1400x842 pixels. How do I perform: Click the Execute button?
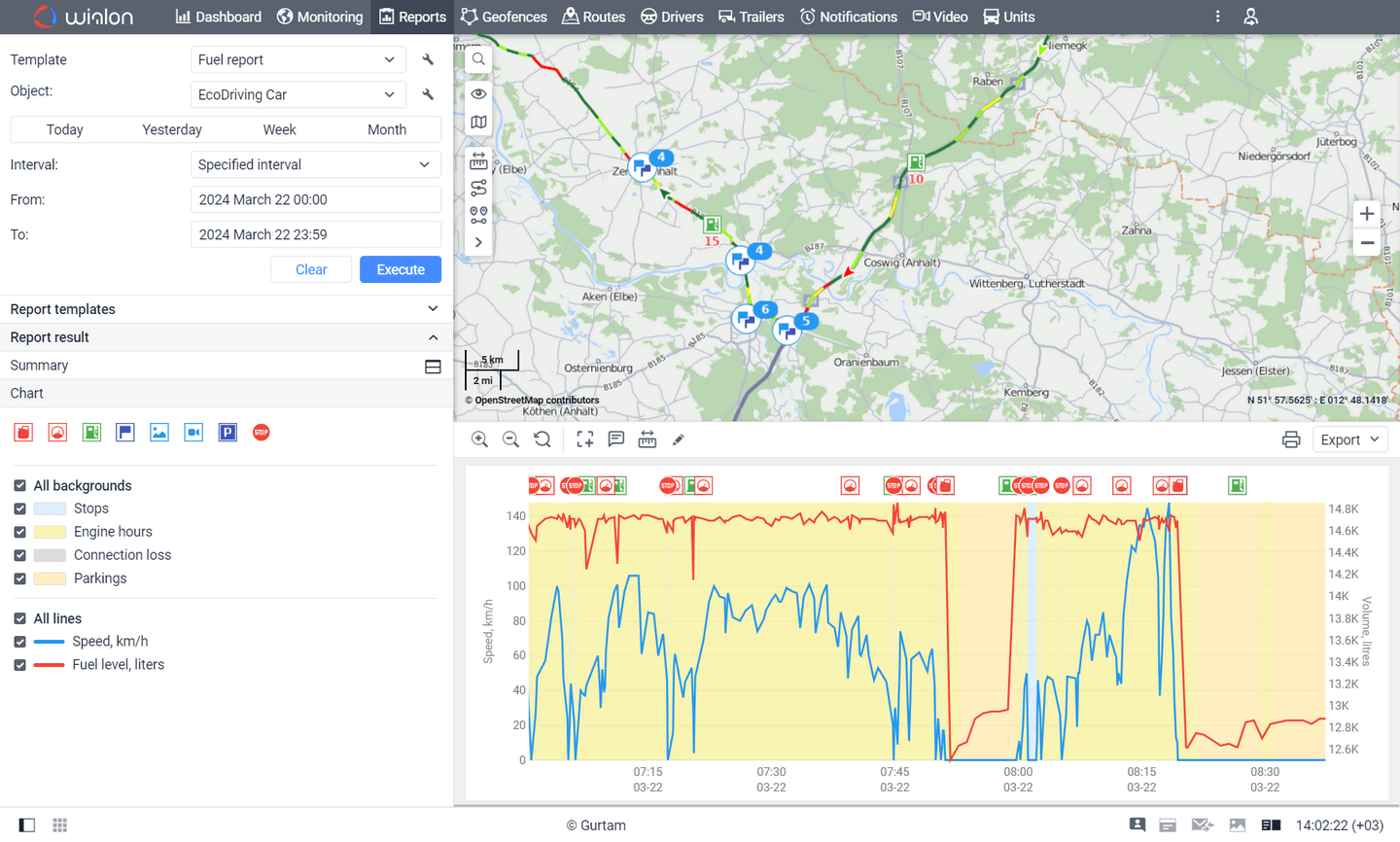401,269
